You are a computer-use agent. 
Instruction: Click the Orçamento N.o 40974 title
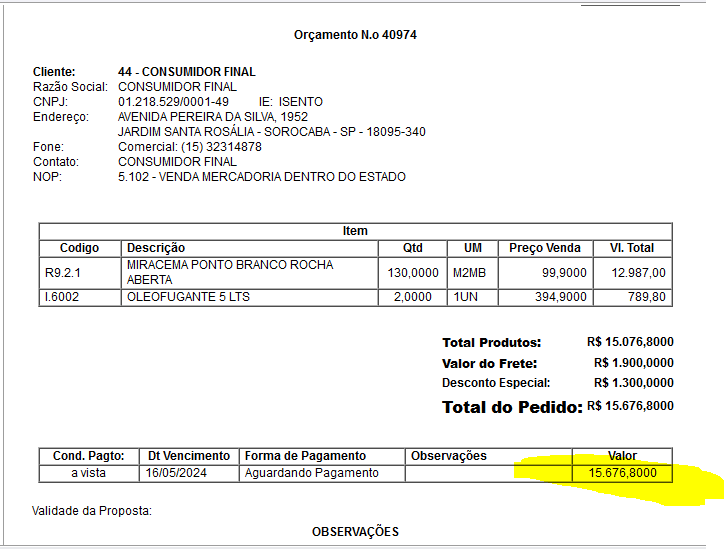click(x=355, y=35)
